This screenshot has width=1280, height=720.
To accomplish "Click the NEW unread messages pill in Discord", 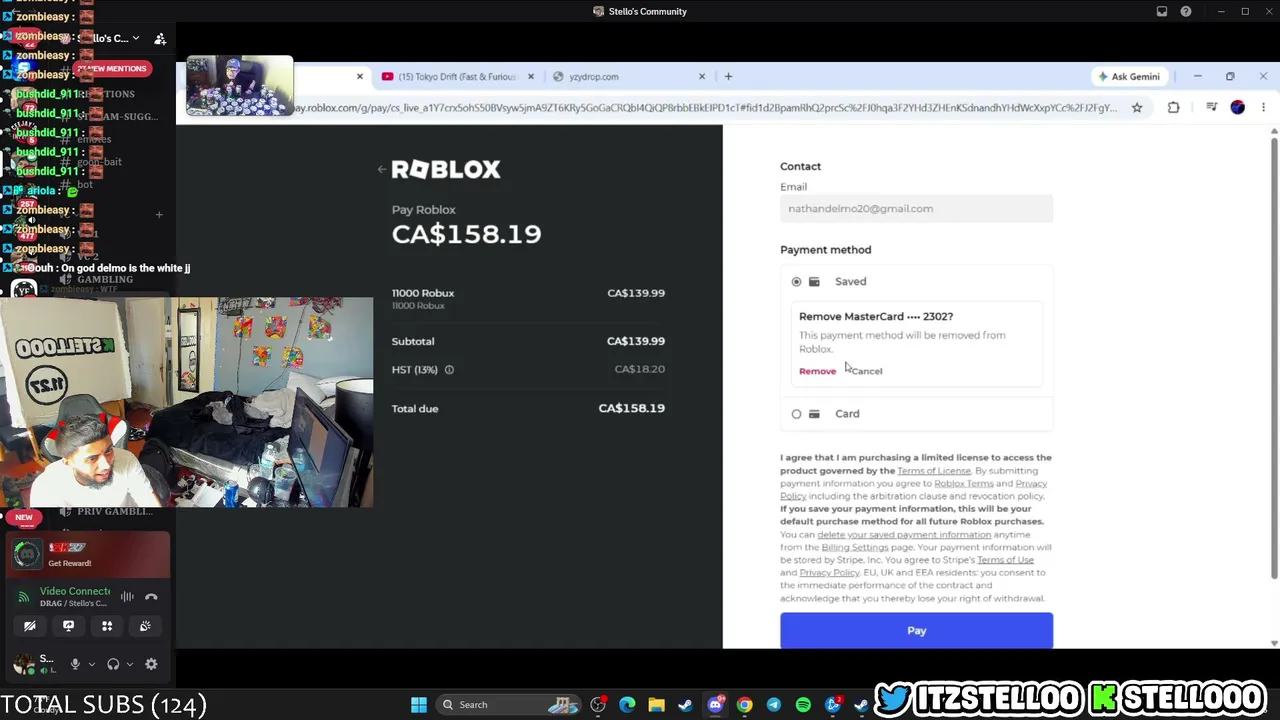I will [24, 518].
